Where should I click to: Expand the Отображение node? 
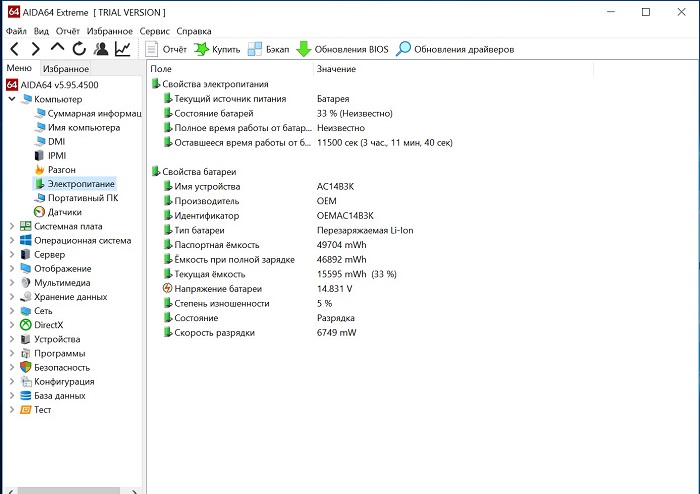12,269
